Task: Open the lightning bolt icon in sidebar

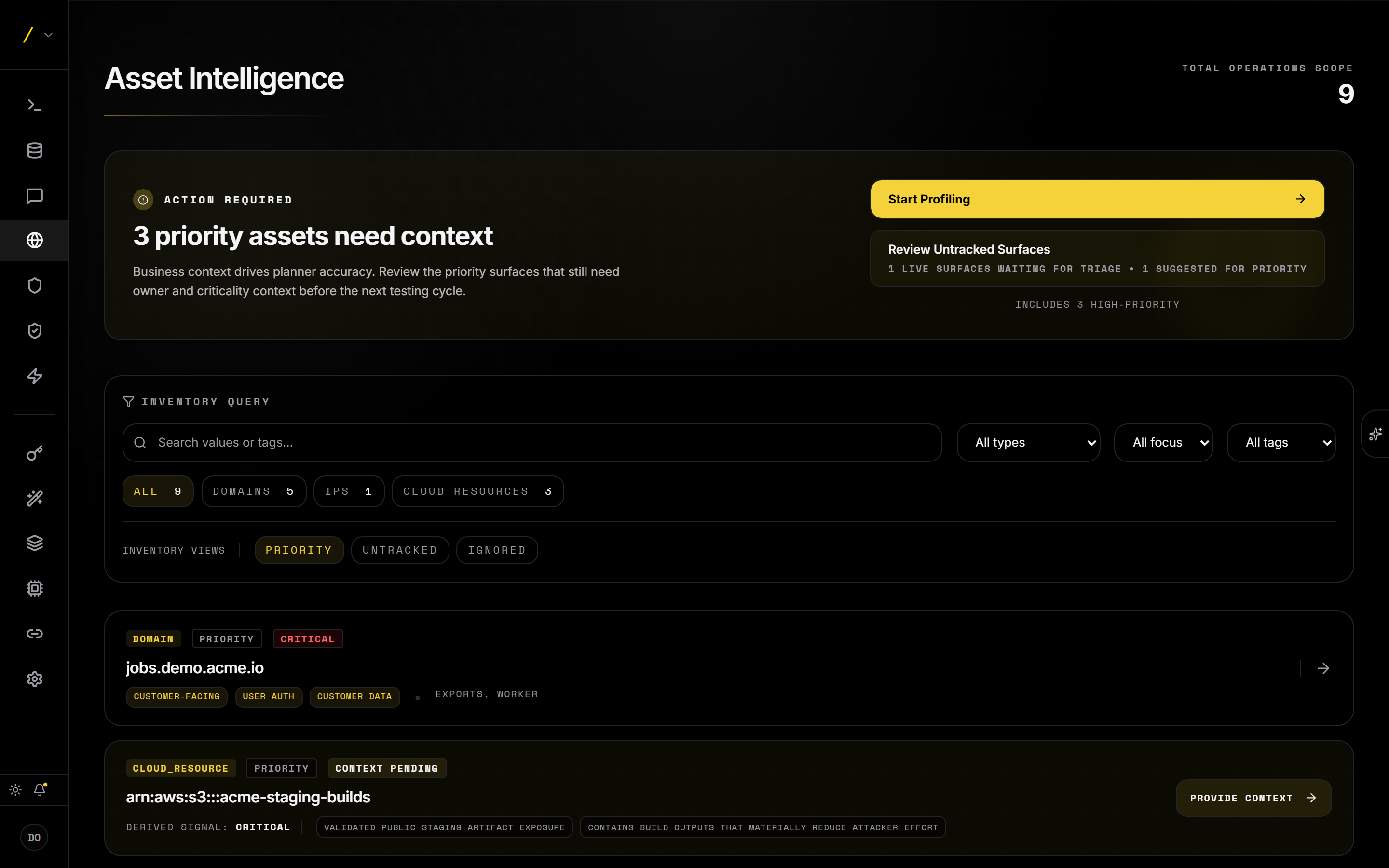Action: (34, 376)
